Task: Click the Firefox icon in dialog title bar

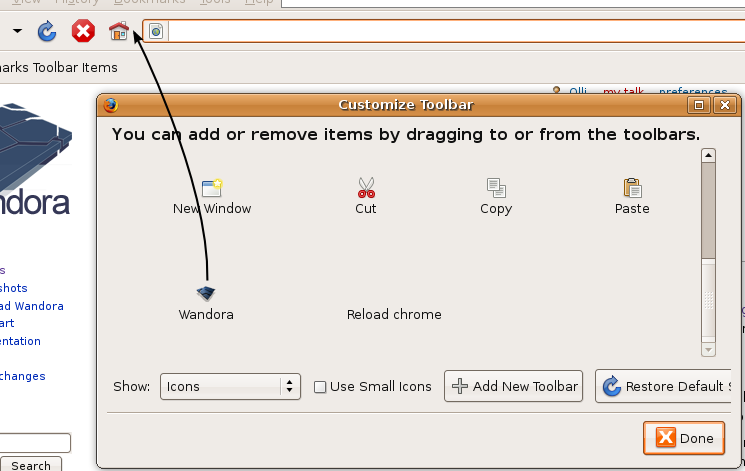Action: (111, 105)
